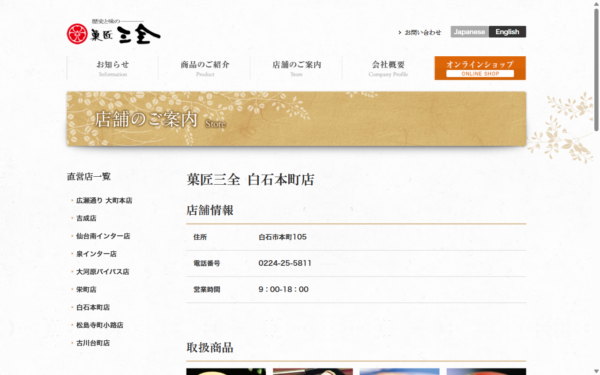The width and height of the screenshot is (600, 375).
Task: Select 広瀬通り 大町本店 in store list
Action: click(104, 201)
